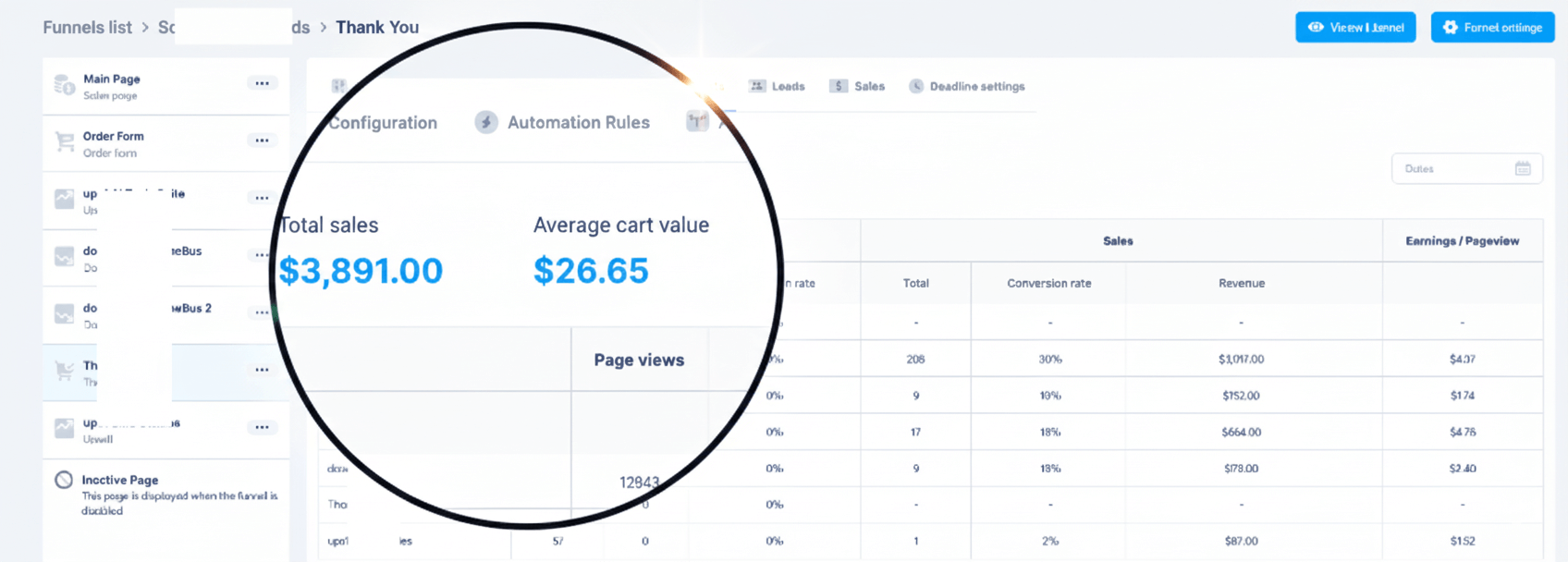Viewport: 1568px width, 562px height.
Task: Open three-dot menu of the highlighted Thank You step
Action: tap(263, 370)
